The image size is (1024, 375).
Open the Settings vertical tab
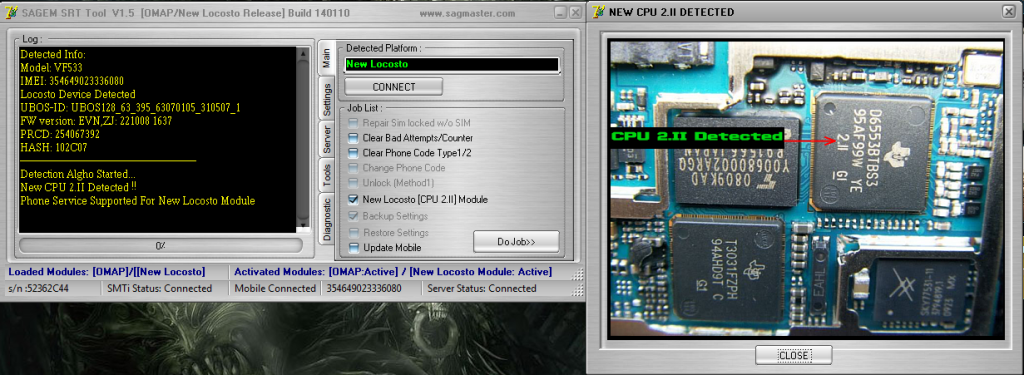pos(327,99)
